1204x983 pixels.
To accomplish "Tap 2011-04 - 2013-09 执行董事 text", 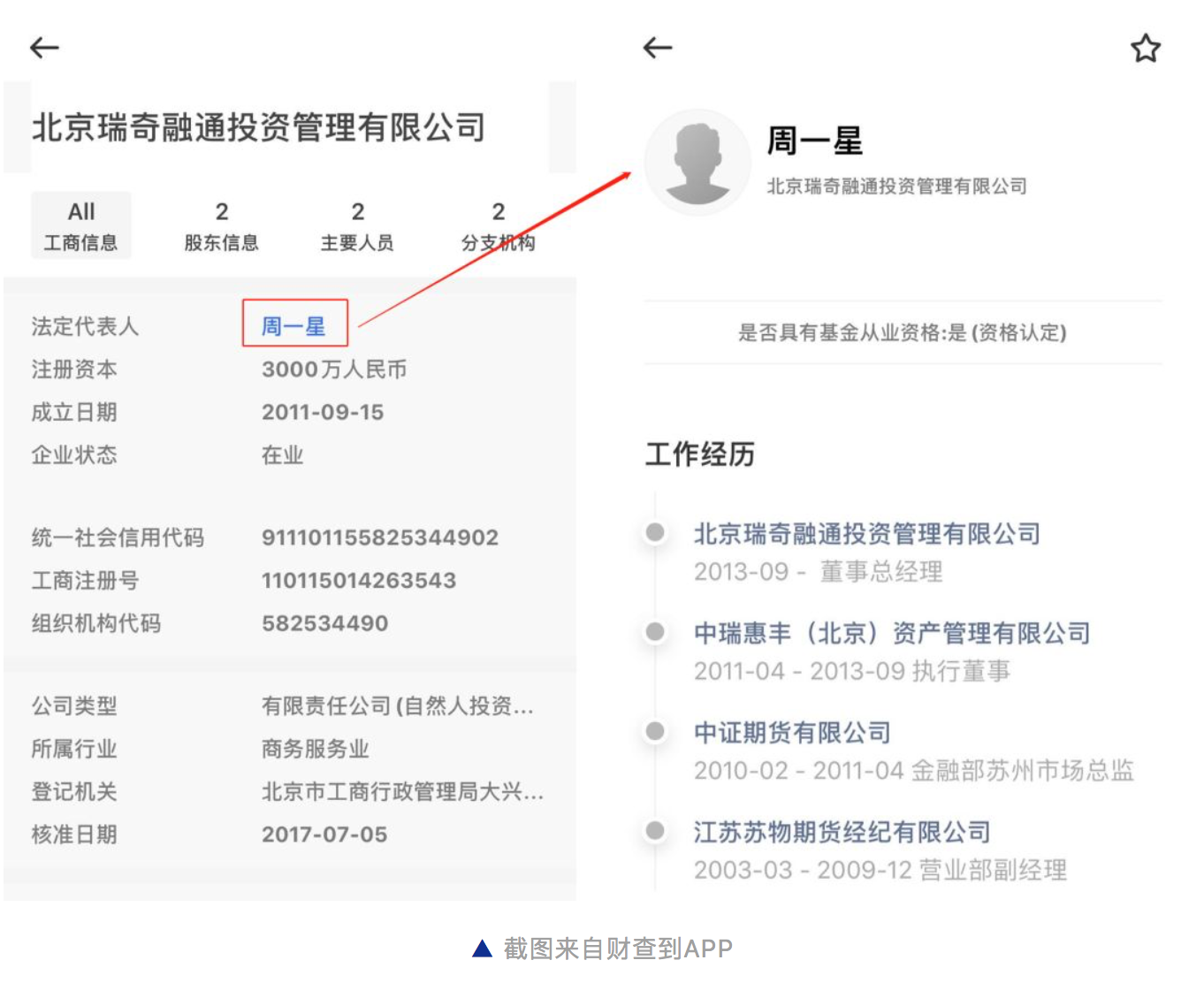I will [x=852, y=671].
